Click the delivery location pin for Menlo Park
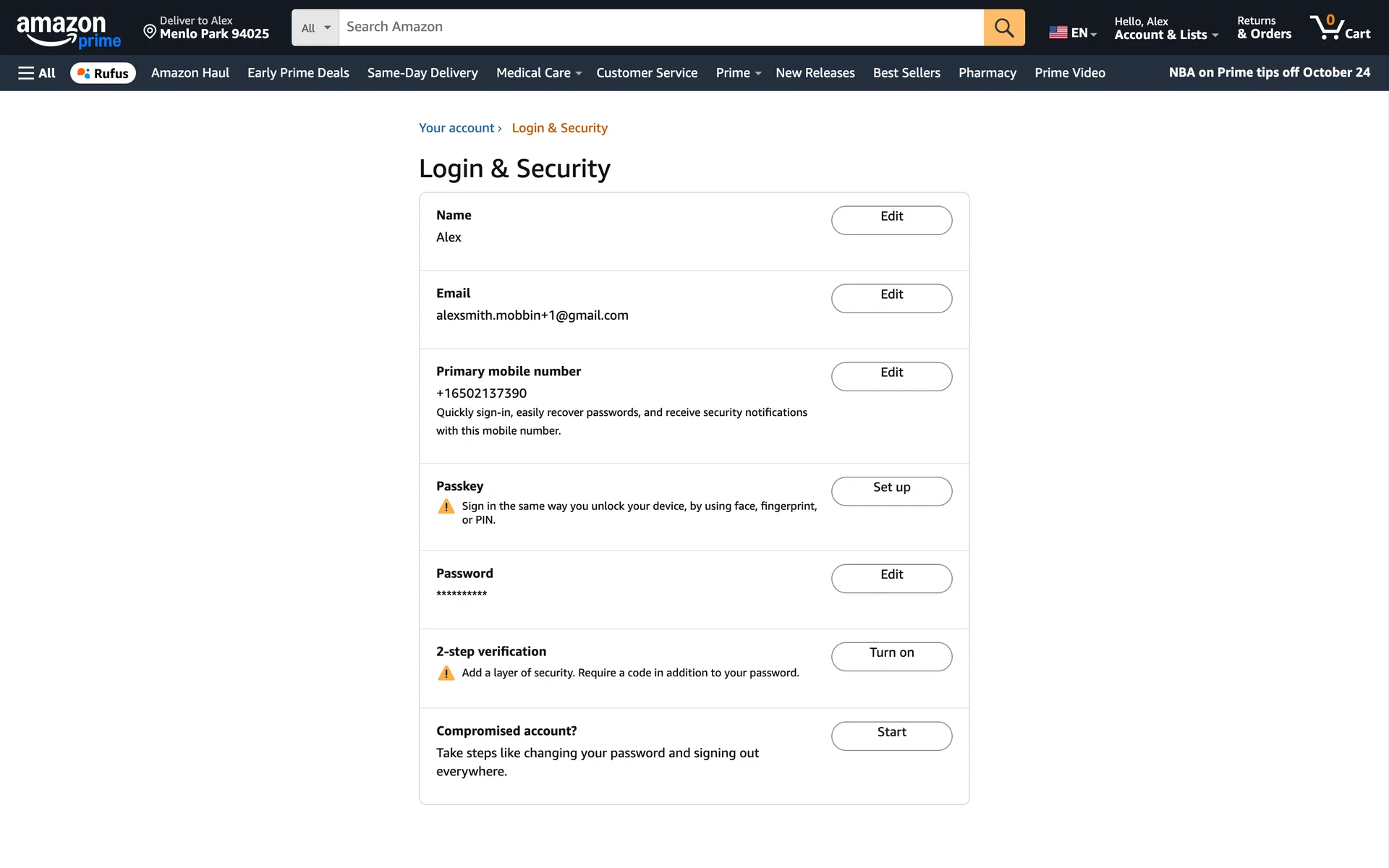The width and height of the screenshot is (1389, 868). pyautogui.click(x=150, y=31)
